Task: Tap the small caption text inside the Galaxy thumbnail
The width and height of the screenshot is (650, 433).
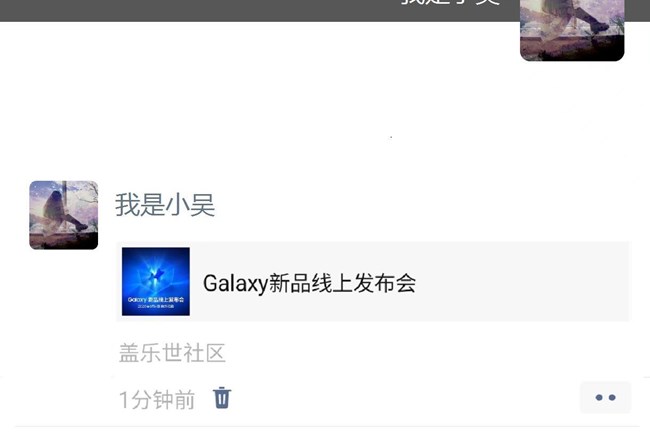Action: [156, 302]
